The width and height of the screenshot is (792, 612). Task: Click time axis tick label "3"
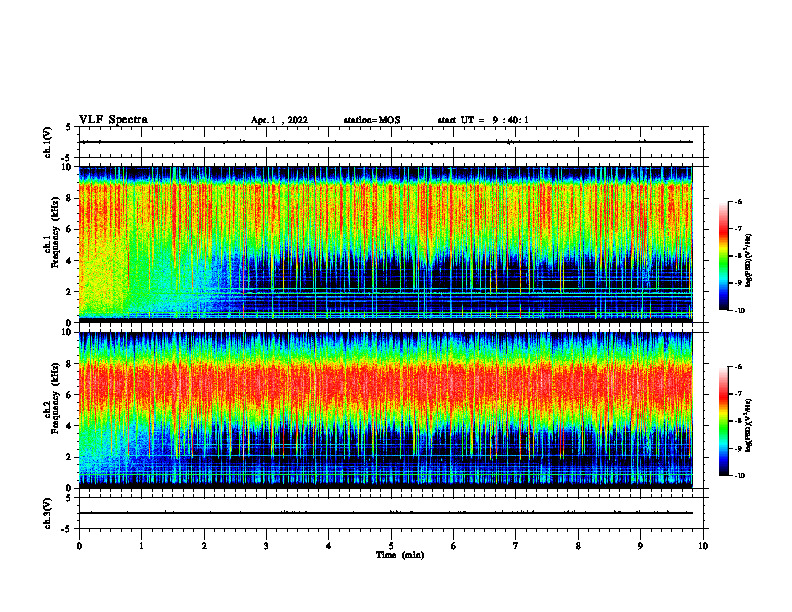pyautogui.click(x=266, y=546)
